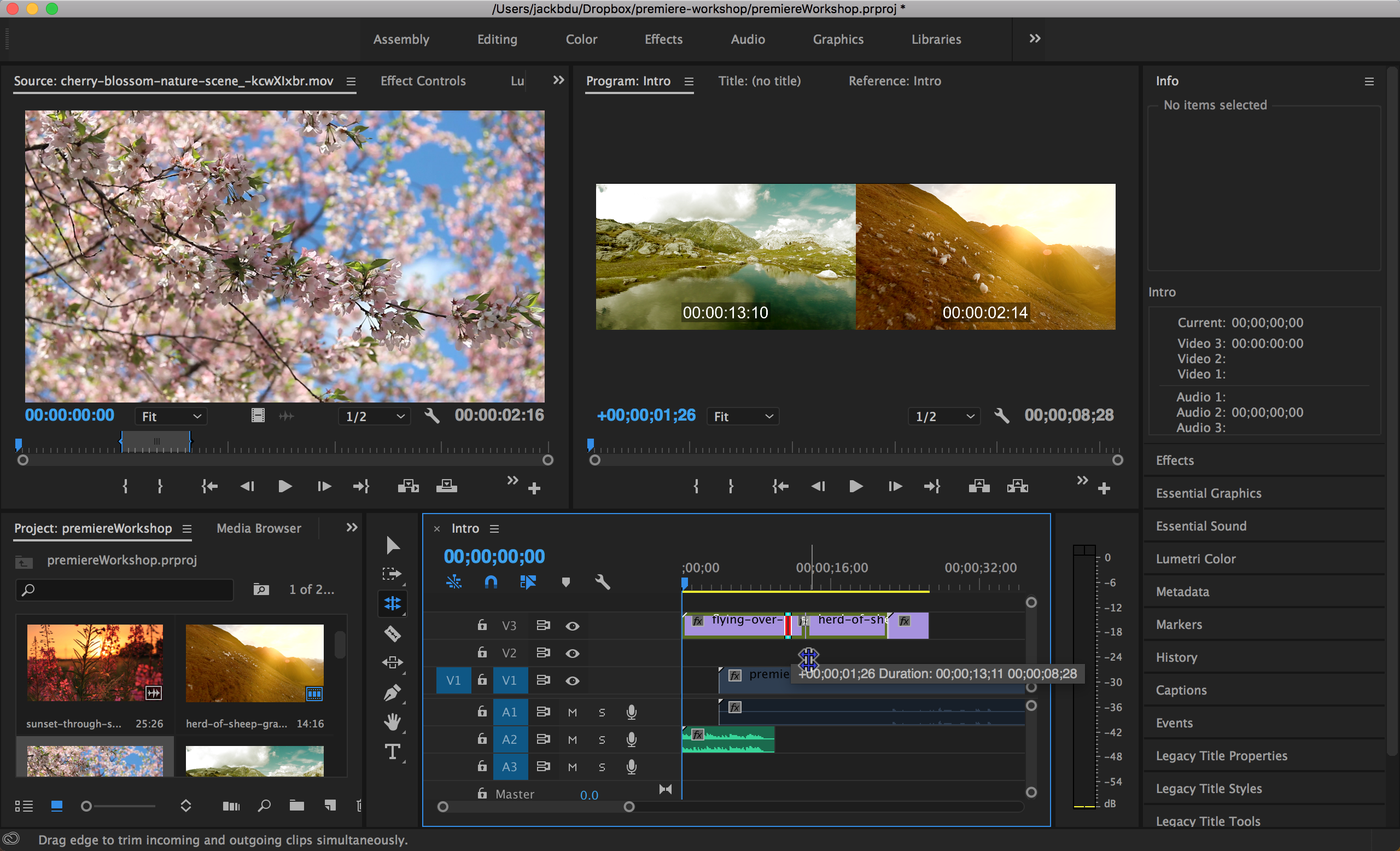Select the herd-of-sheep clip thumbnail in Project panel

pos(254,662)
